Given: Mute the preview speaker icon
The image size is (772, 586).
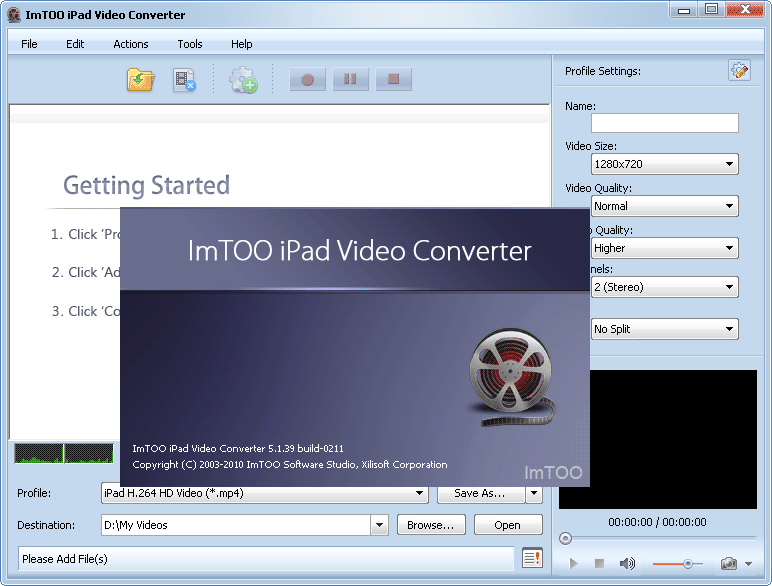Looking at the screenshot, I should (x=627, y=563).
